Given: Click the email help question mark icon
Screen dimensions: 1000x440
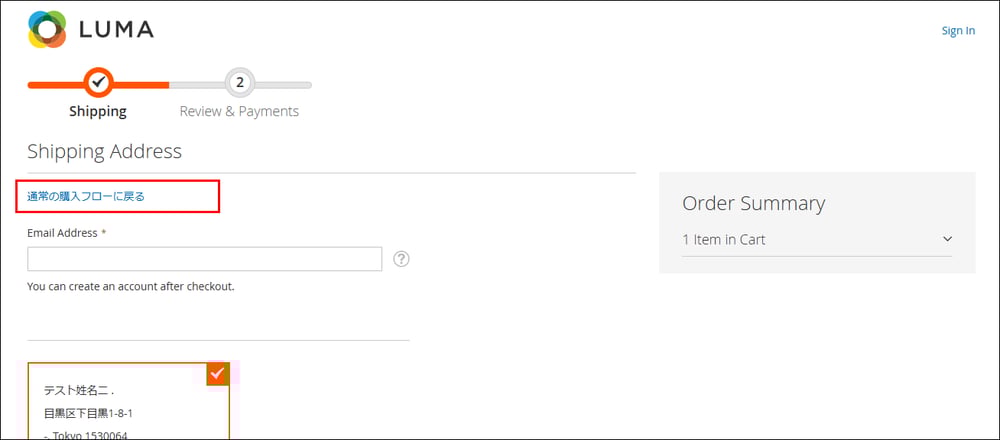Looking at the screenshot, I should pos(401,259).
